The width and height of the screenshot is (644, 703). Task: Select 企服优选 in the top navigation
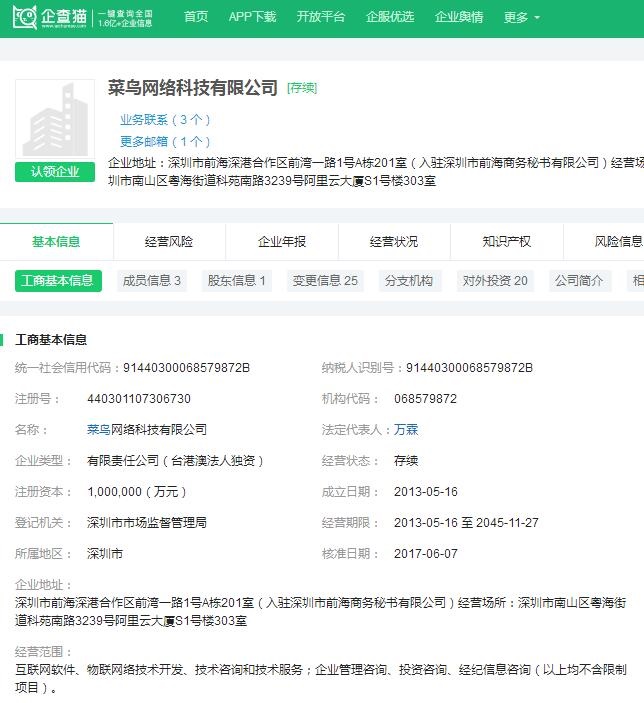coord(390,17)
